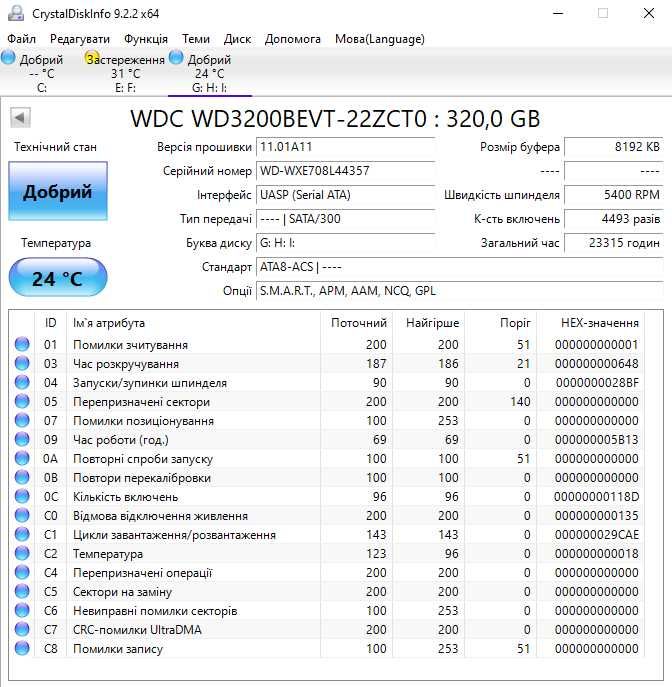Click status icon of attribute C1 row
This screenshot has width=672, height=687.
click(x=22, y=535)
